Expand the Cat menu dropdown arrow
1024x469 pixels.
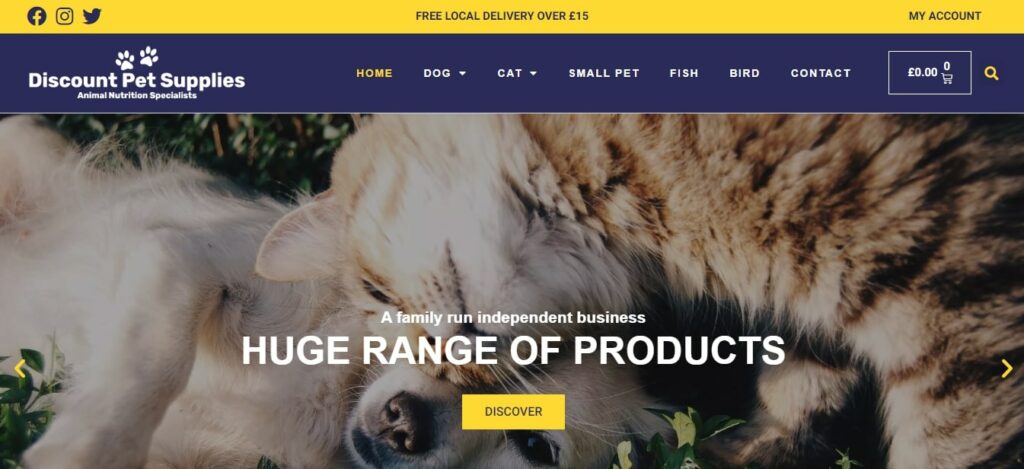pyautogui.click(x=533, y=74)
